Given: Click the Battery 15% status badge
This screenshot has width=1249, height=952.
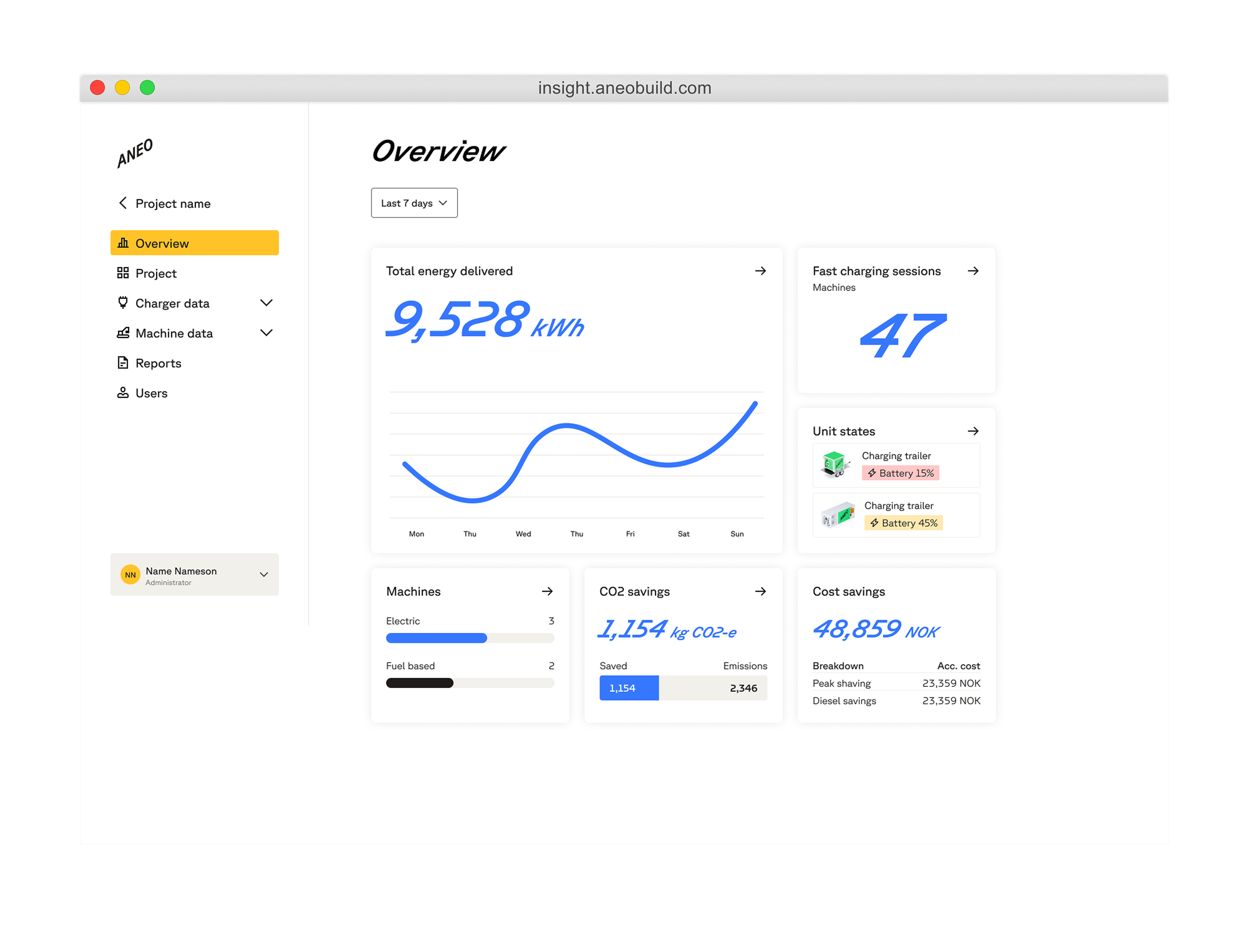Looking at the screenshot, I should pos(900,473).
